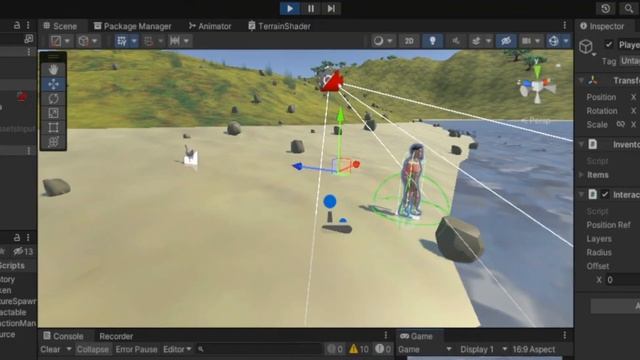Open the Animator tab
The height and width of the screenshot is (360, 640).
pyautogui.click(x=210, y=26)
